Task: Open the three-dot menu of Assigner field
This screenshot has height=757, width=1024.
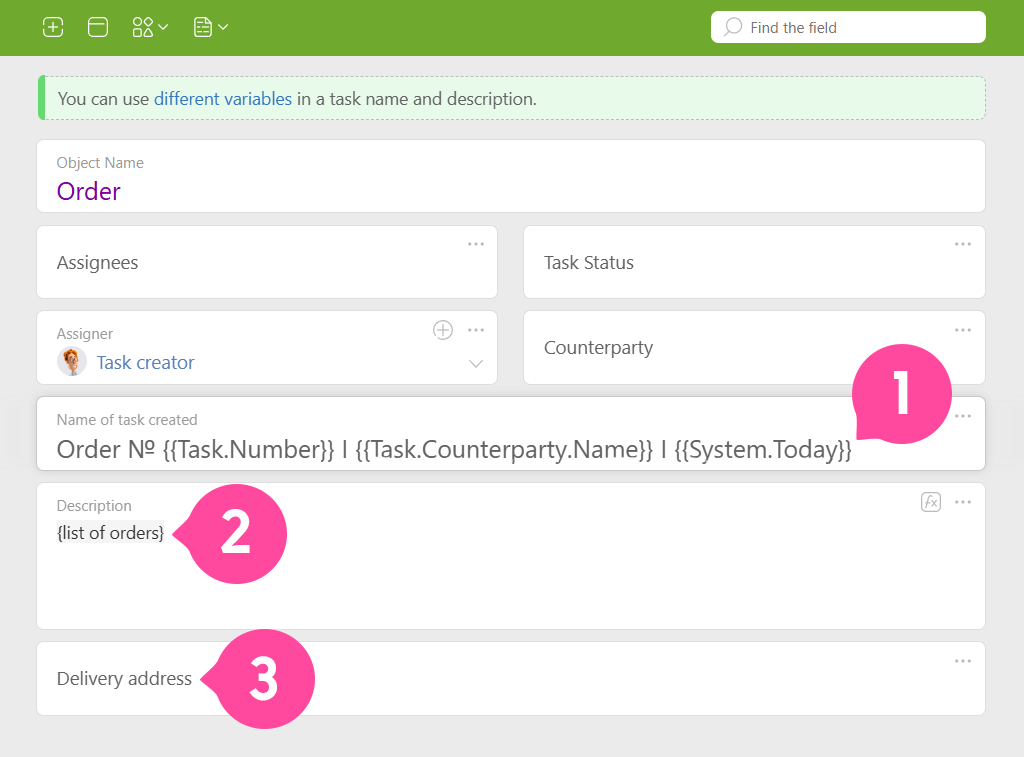Action: click(x=476, y=330)
